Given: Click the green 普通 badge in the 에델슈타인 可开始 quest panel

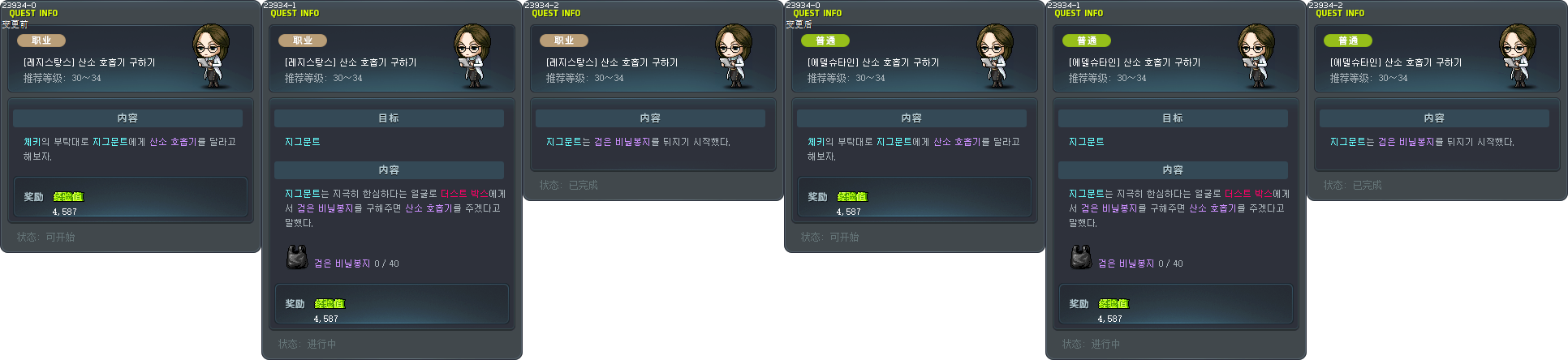Looking at the screenshot, I should (825, 41).
